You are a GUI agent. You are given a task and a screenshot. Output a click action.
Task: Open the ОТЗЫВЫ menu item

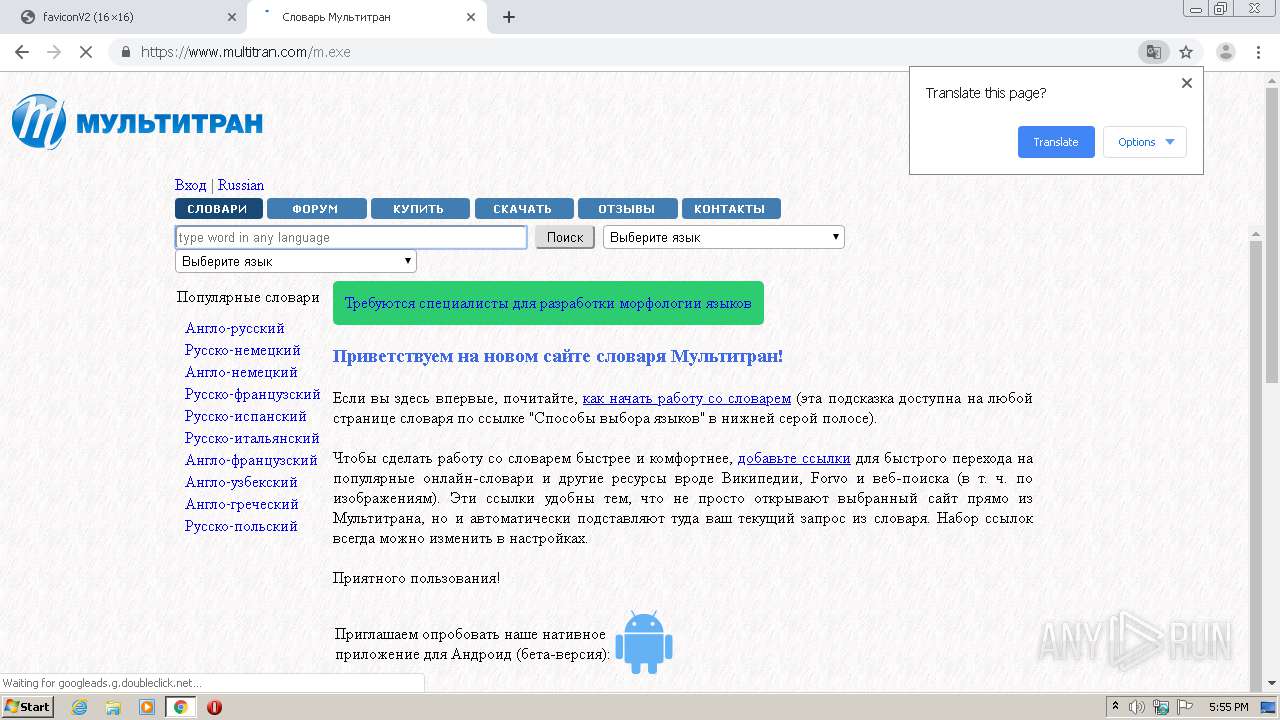point(627,209)
